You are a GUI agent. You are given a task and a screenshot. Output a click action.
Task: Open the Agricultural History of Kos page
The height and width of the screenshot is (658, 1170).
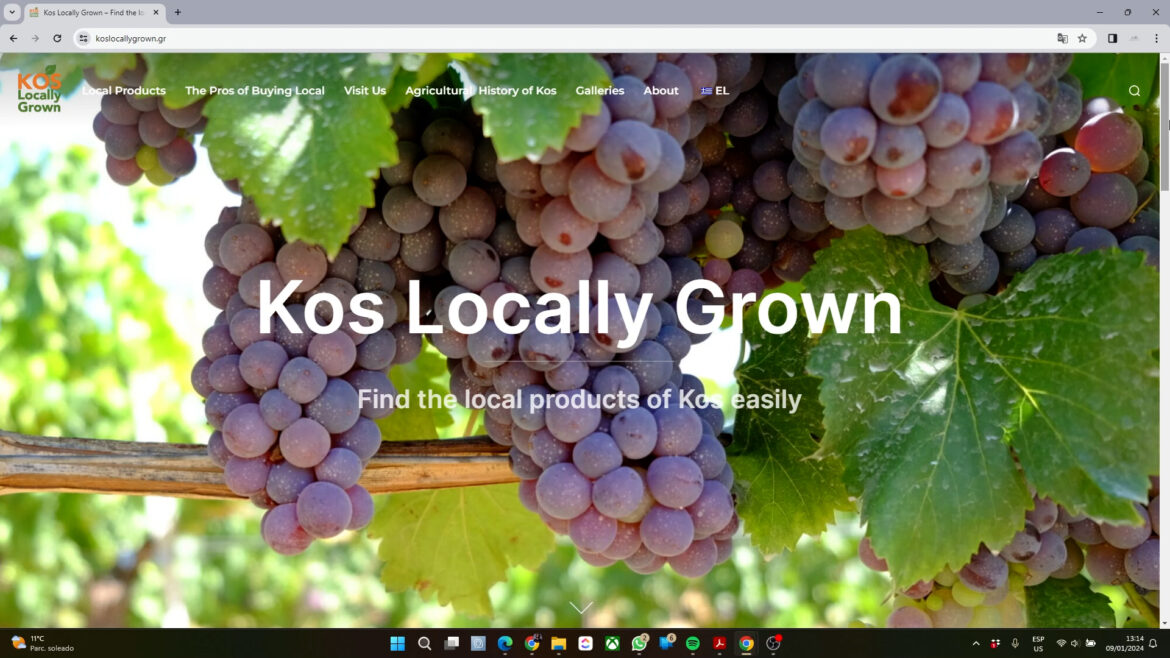click(x=481, y=90)
